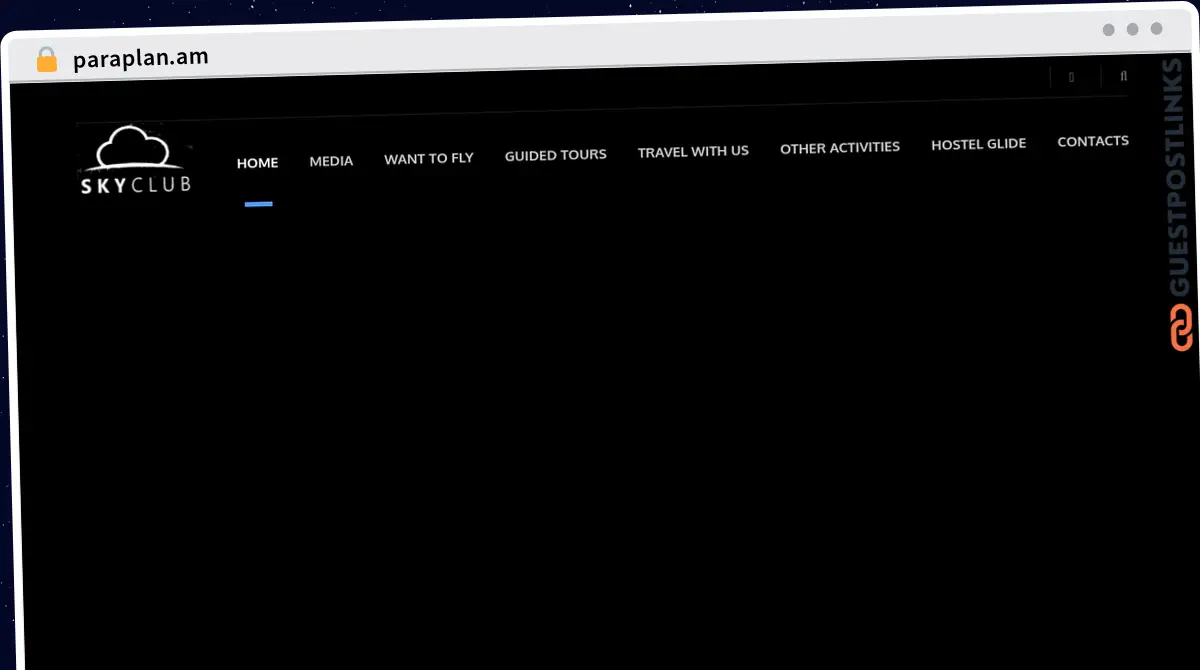The image size is (1200, 670).
Task: Open the HOME menu item
Action: click(x=257, y=162)
